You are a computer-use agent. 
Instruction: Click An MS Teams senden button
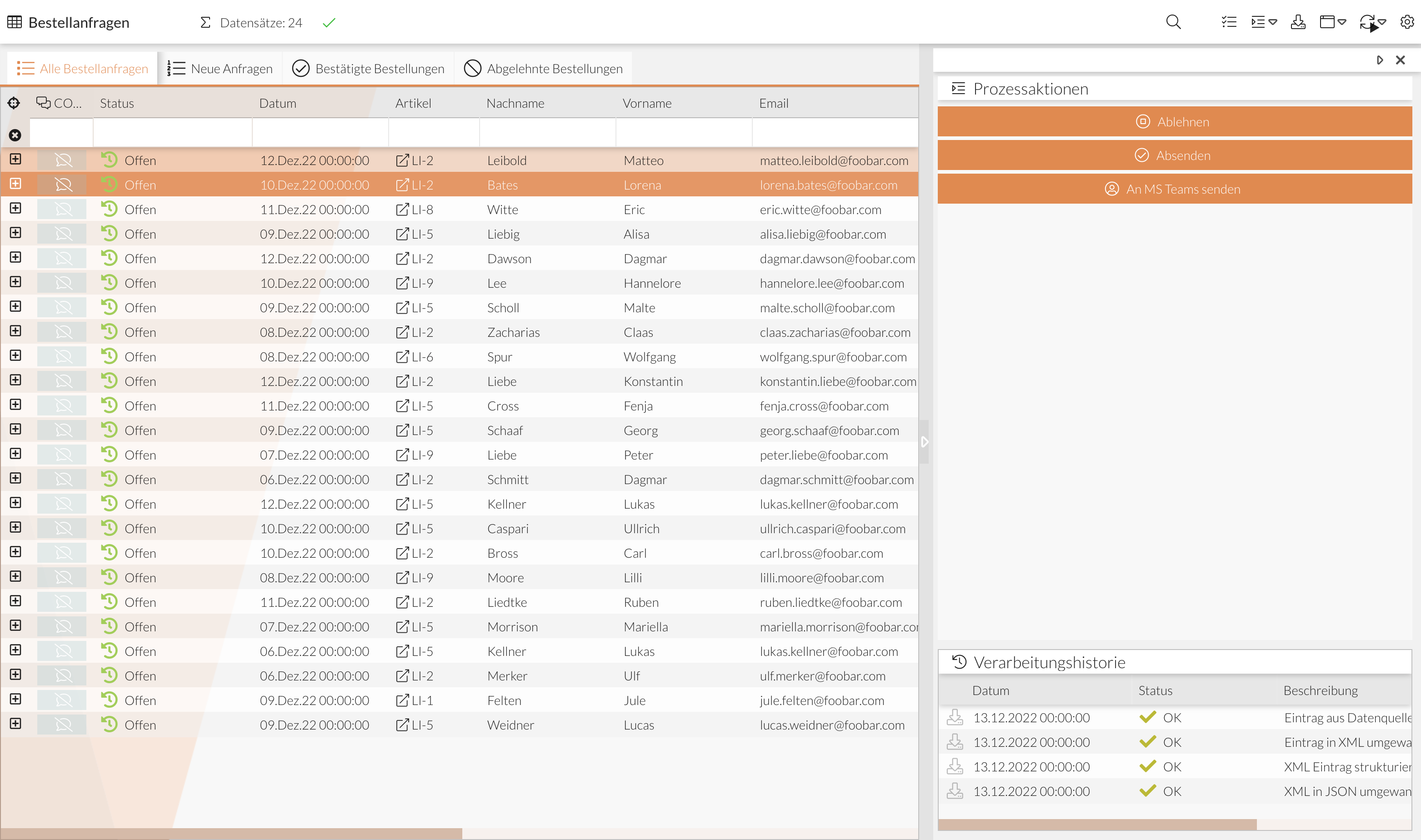click(x=1174, y=189)
